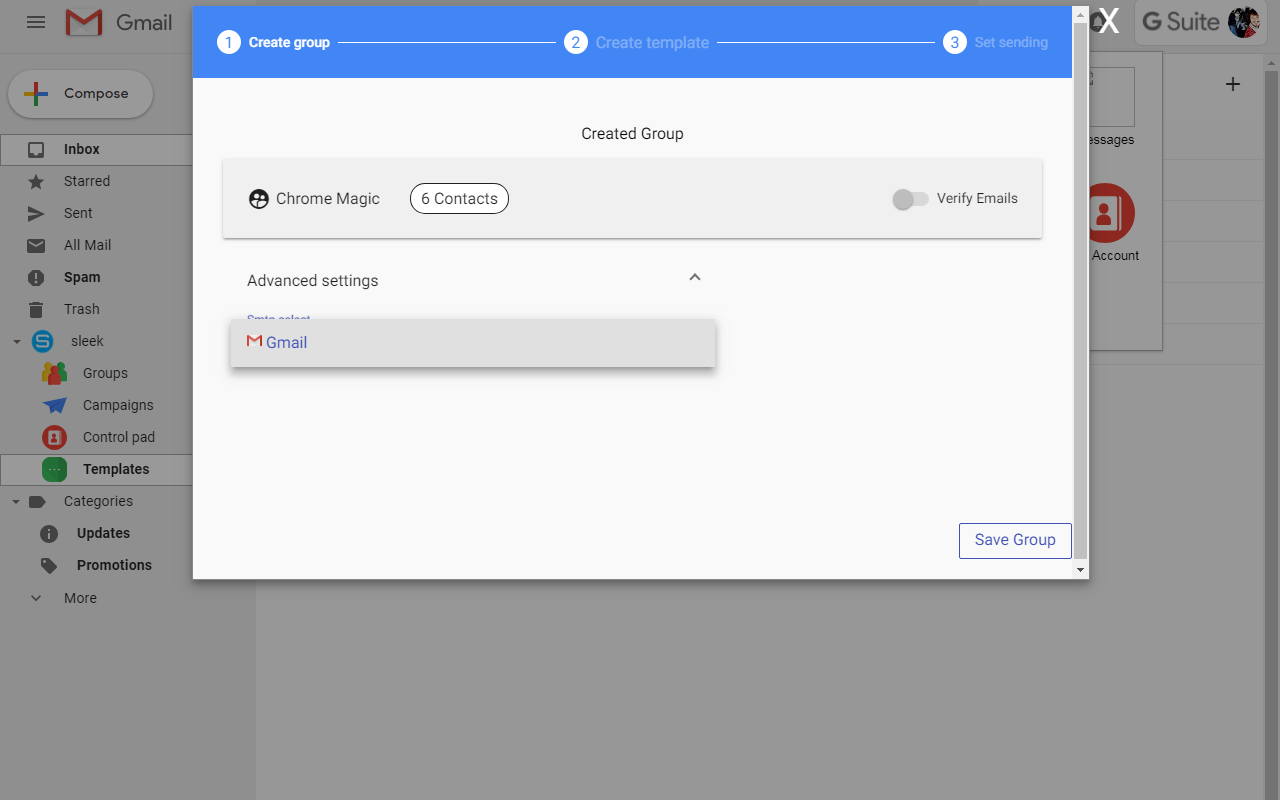Click the Inbox tray icon

(36, 149)
